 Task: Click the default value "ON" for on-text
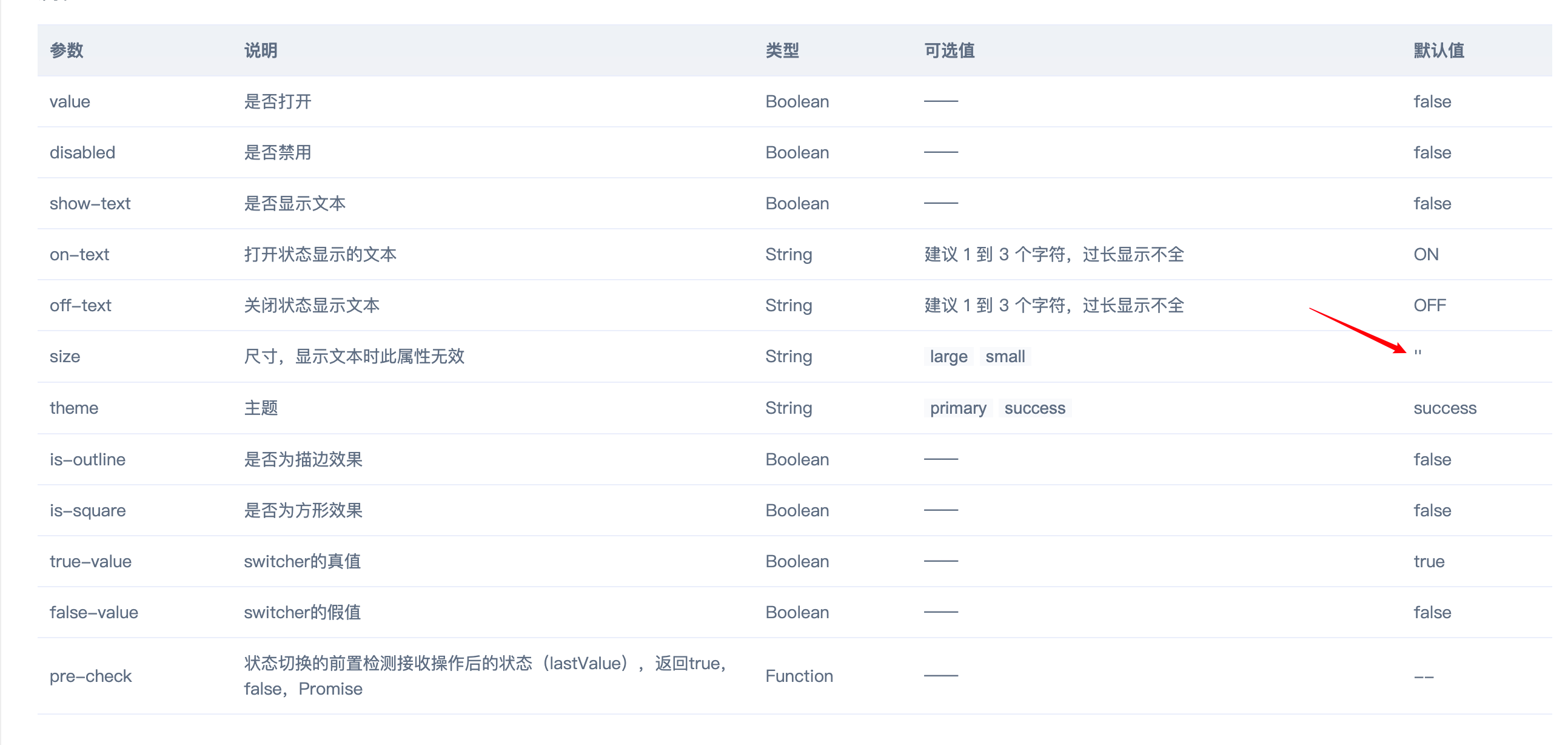[1427, 255]
